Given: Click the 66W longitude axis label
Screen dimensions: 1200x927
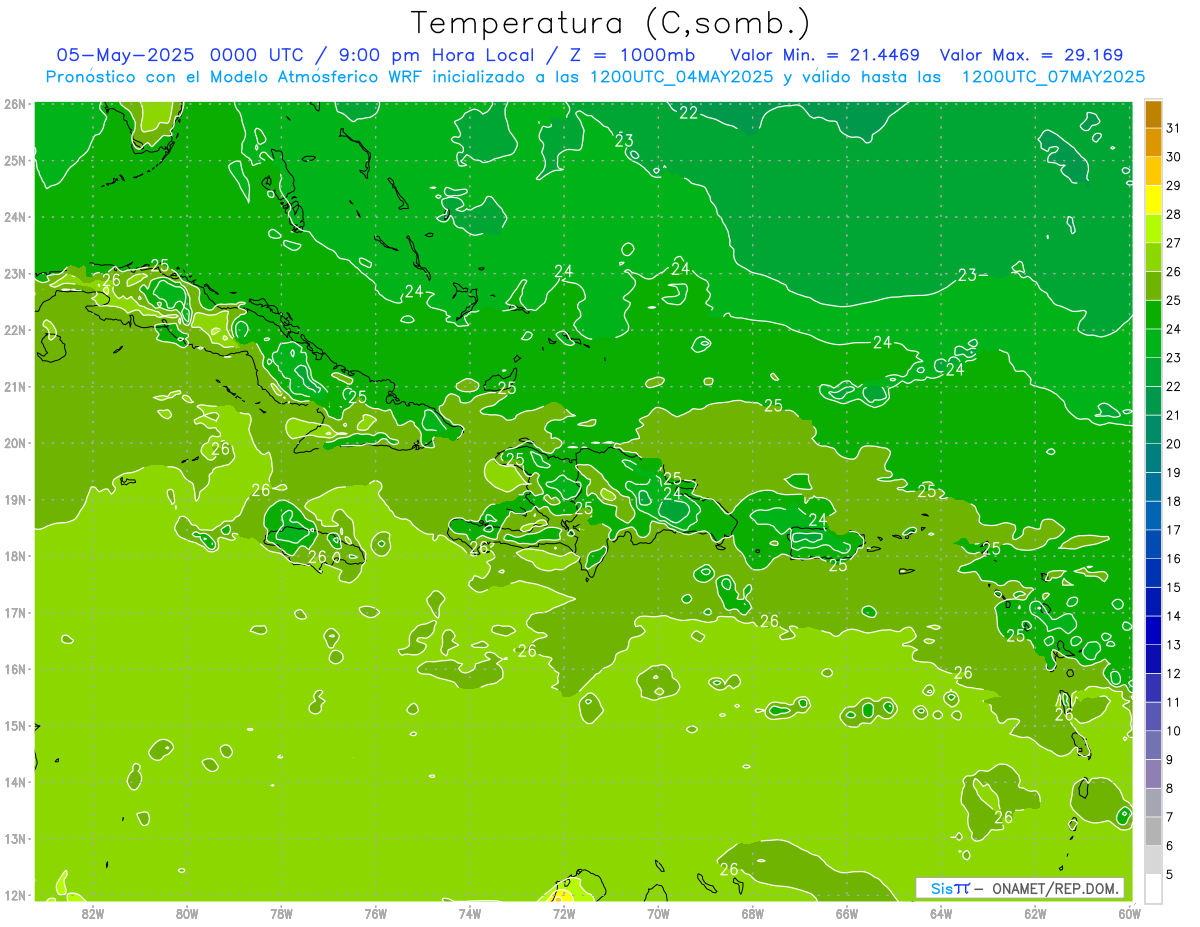Looking at the screenshot, I should [847, 913].
